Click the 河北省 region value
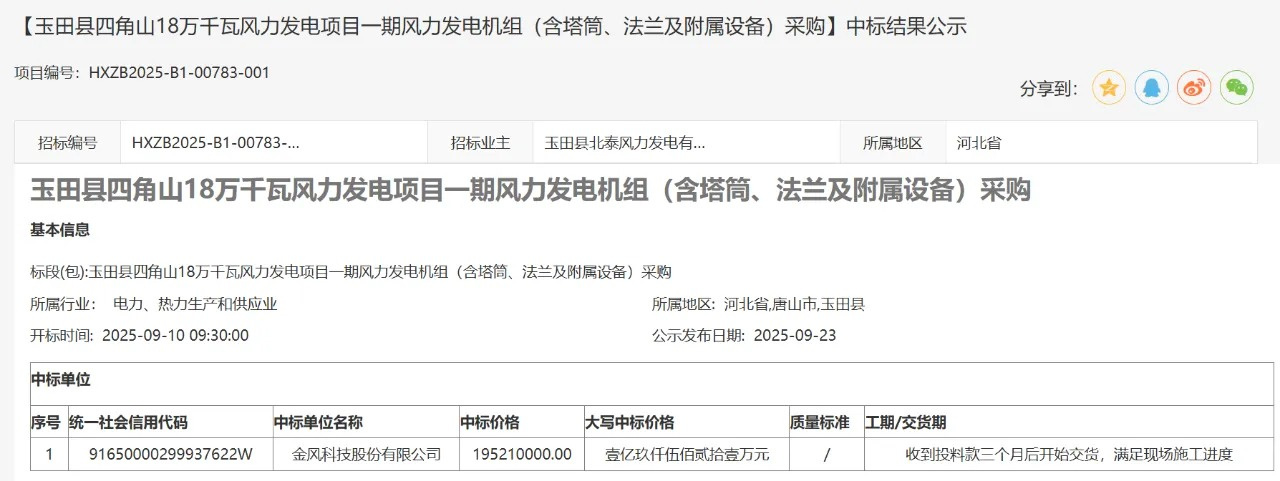 tap(979, 143)
